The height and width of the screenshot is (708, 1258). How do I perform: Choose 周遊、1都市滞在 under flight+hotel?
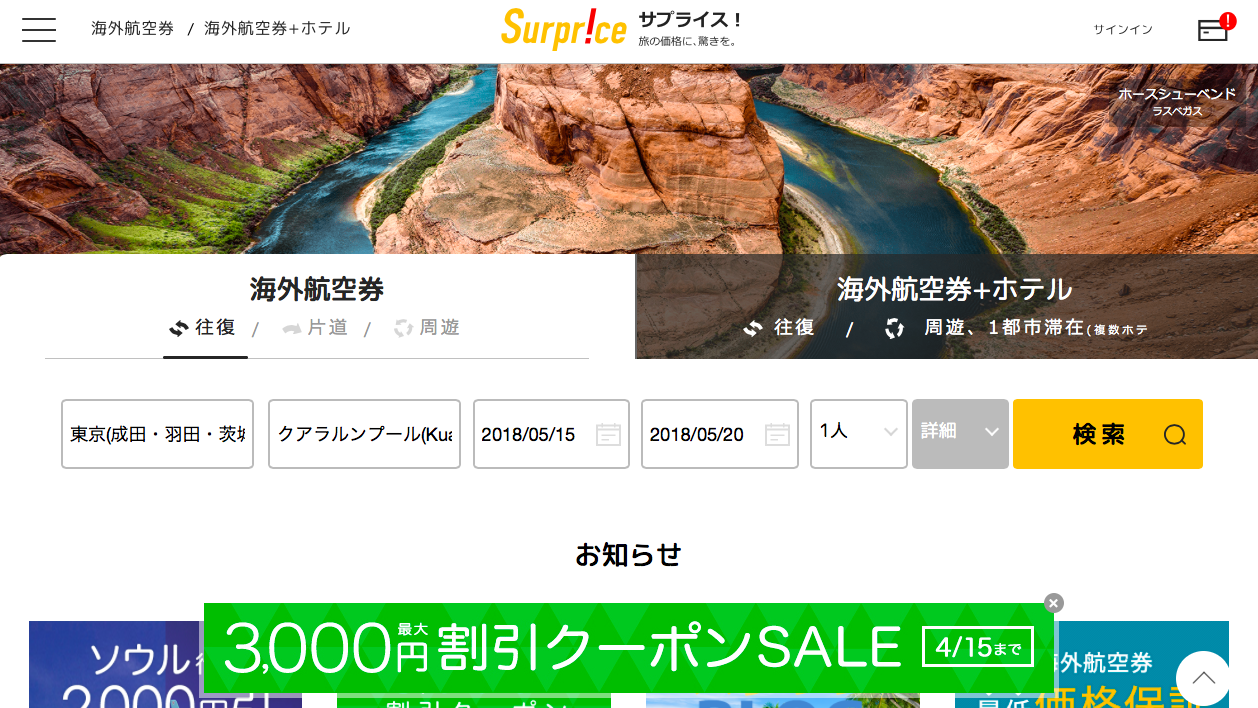click(1015, 328)
